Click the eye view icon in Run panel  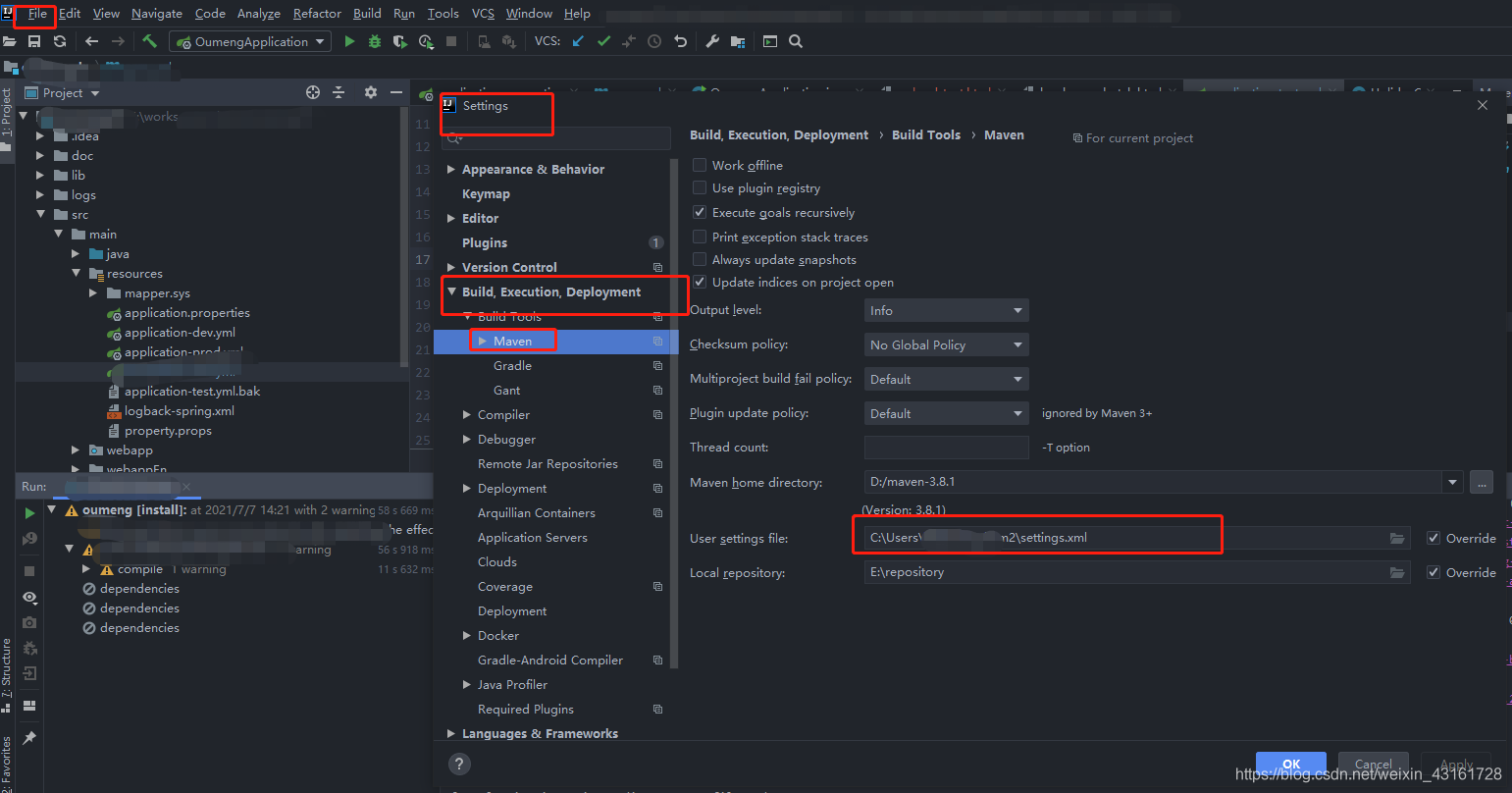(29, 597)
